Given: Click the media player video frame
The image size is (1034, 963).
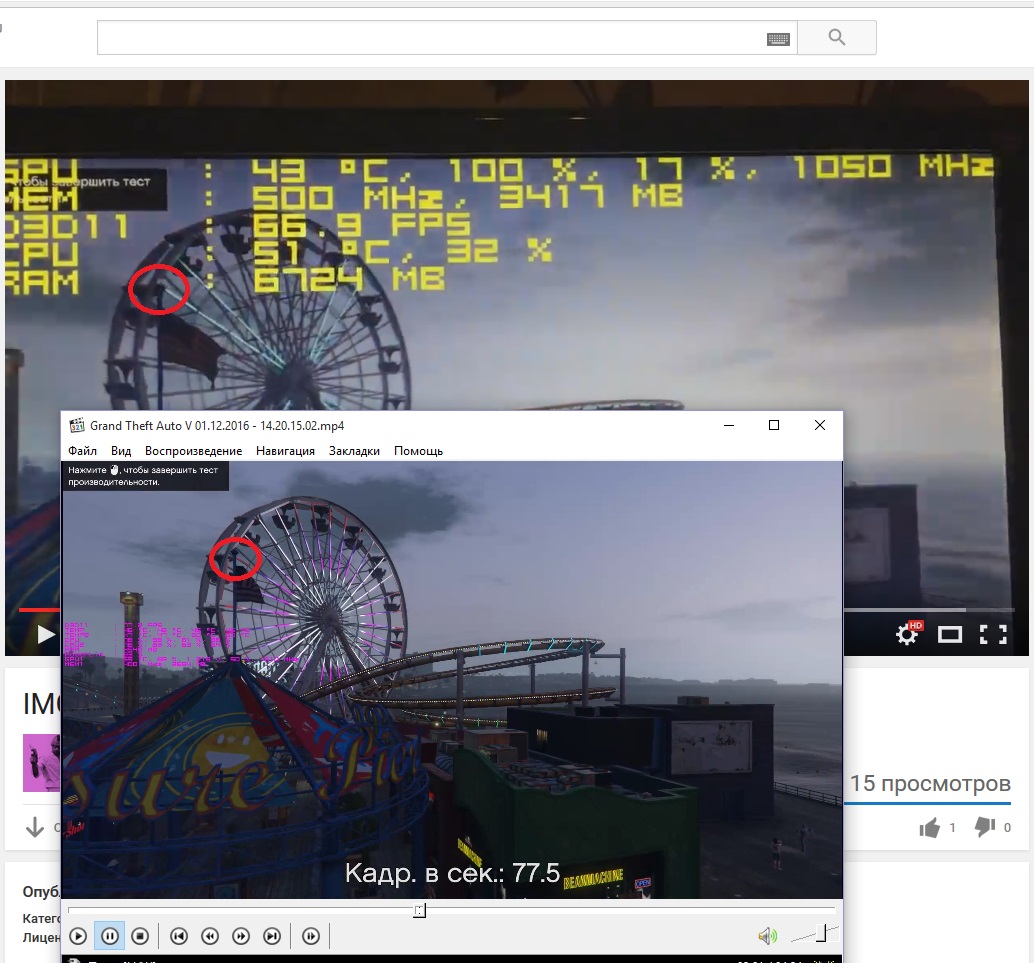Looking at the screenshot, I should (452, 679).
